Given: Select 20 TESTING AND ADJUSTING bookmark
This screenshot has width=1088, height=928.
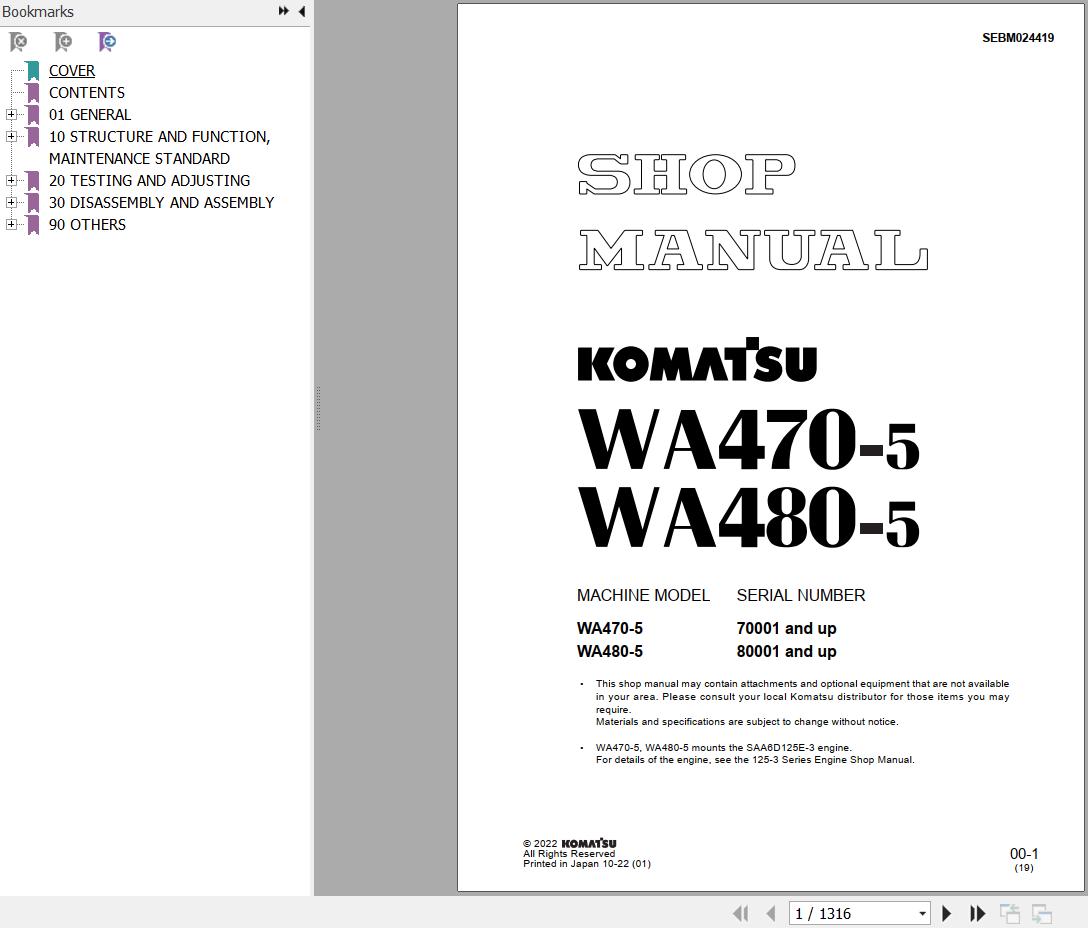Looking at the screenshot, I should (149, 180).
